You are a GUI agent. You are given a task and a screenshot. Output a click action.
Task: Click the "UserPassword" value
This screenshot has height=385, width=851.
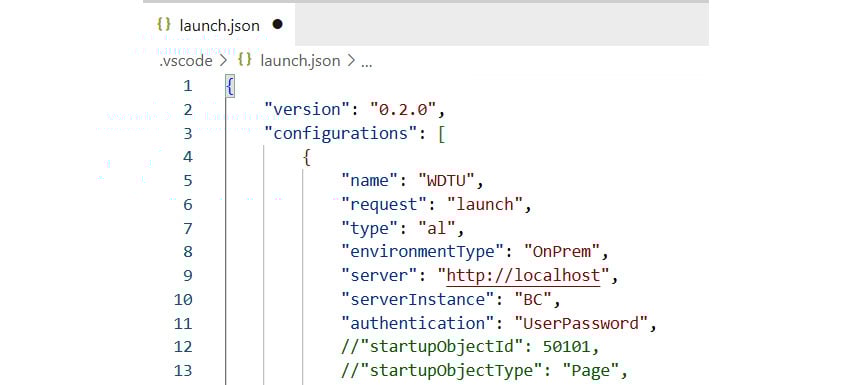(x=582, y=323)
